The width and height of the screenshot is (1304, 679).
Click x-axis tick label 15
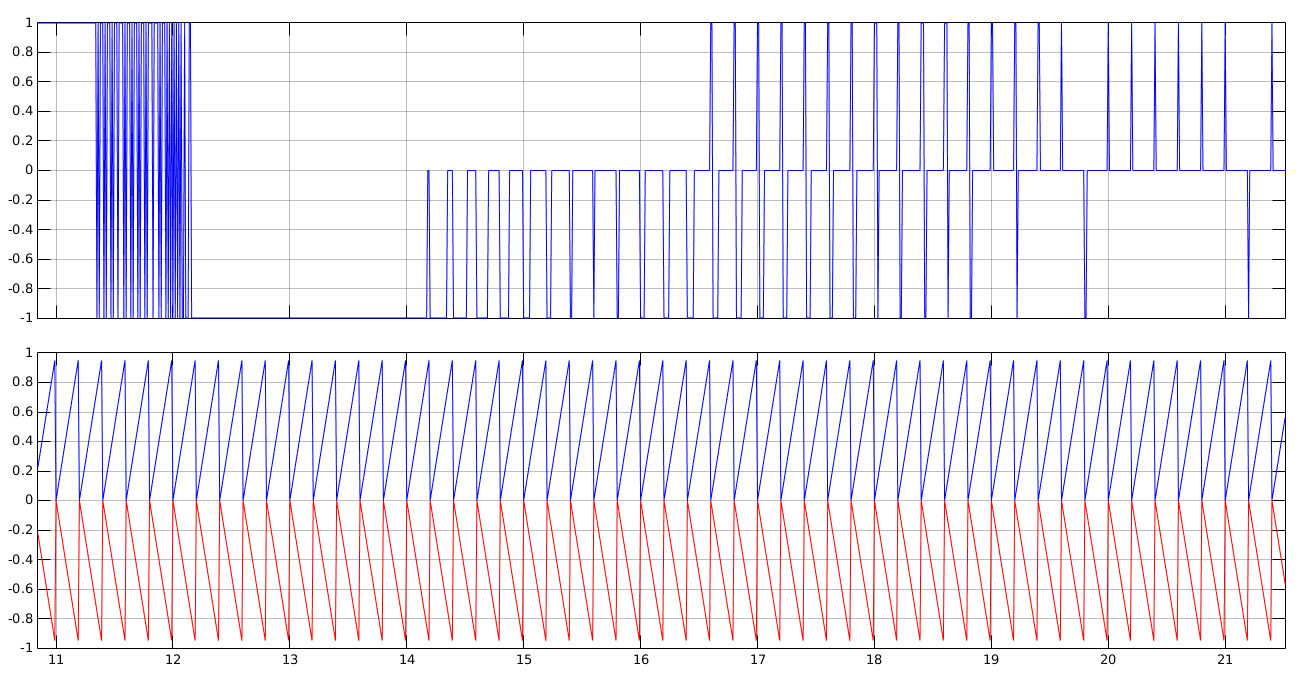point(524,661)
